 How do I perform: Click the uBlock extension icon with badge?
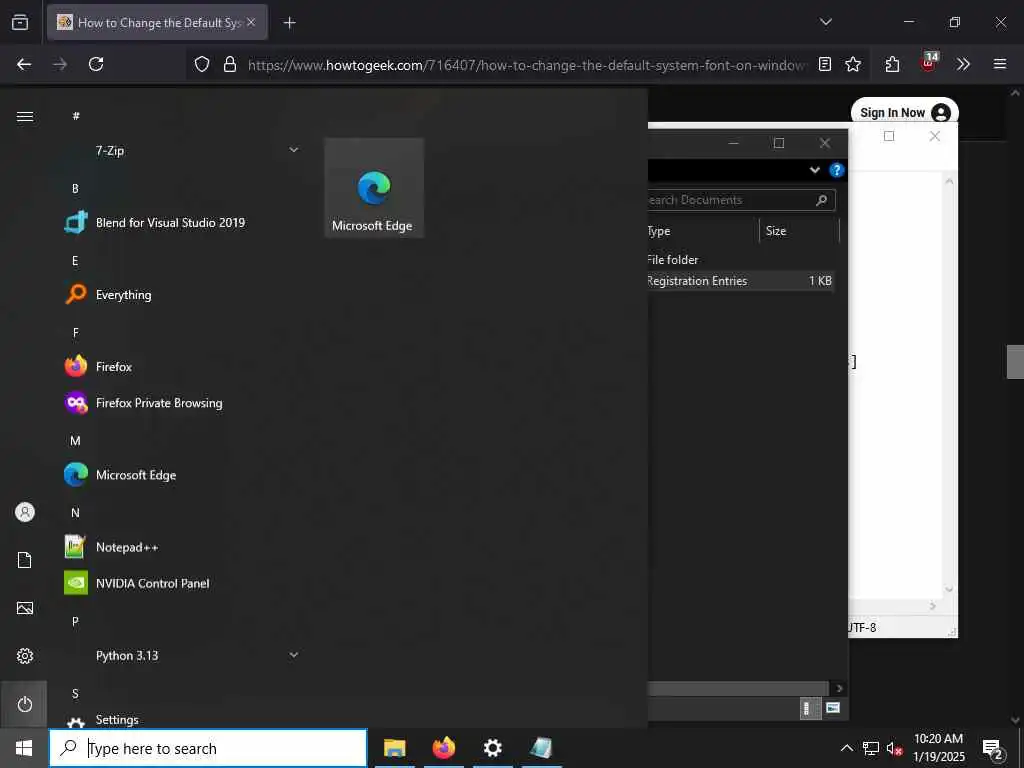pos(929,62)
